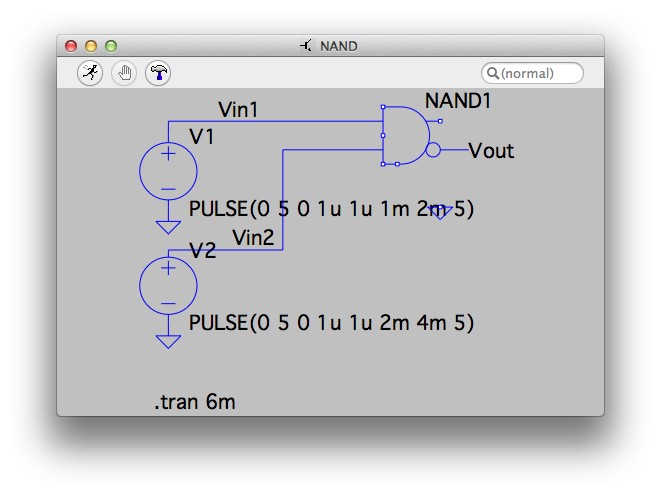Click the ground symbol beneath V2
This screenshot has height=495, width=661.
[x=168, y=341]
